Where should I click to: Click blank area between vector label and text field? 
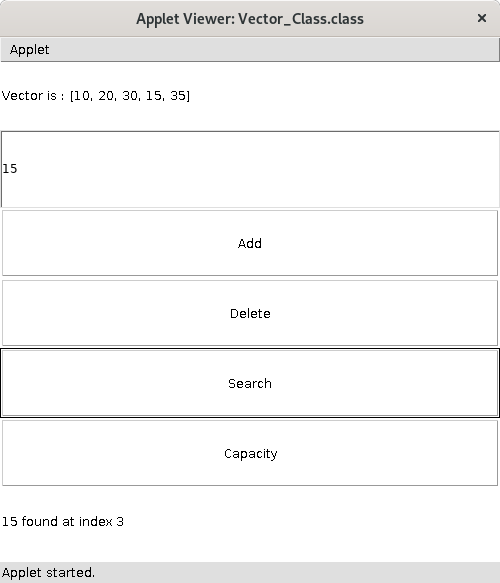[x=250, y=117]
